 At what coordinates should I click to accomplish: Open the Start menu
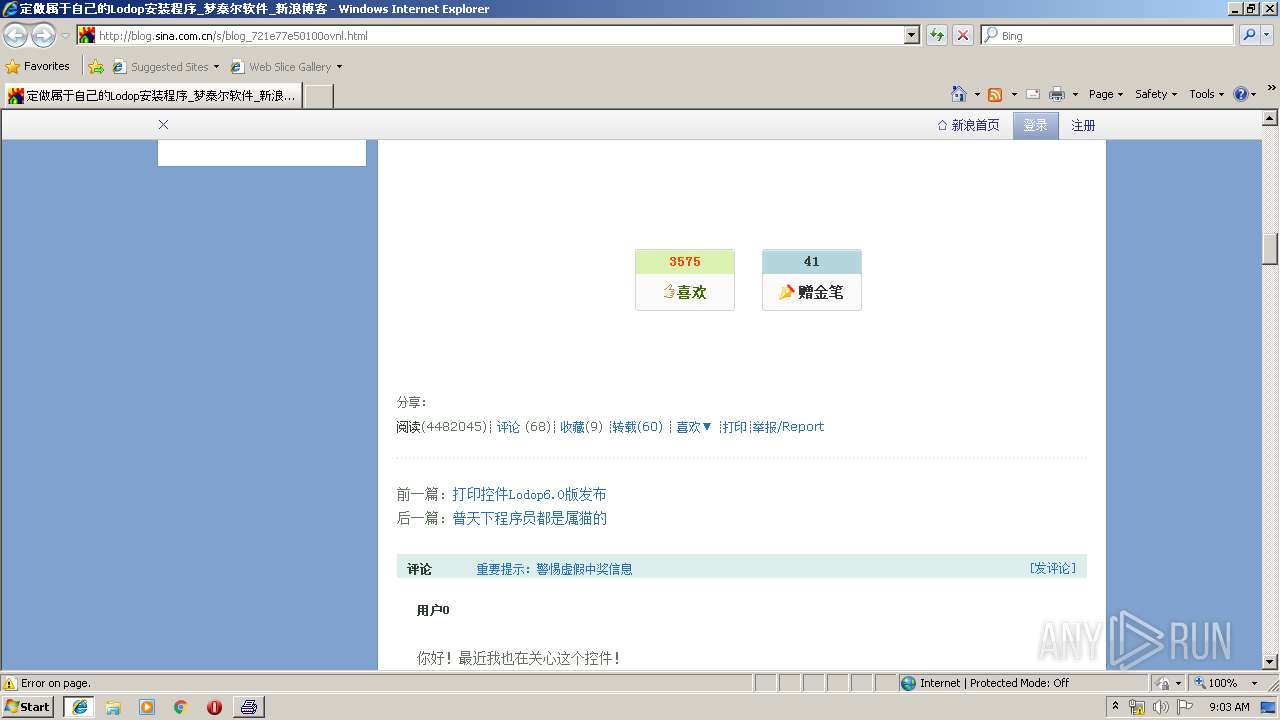(x=28, y=707)
